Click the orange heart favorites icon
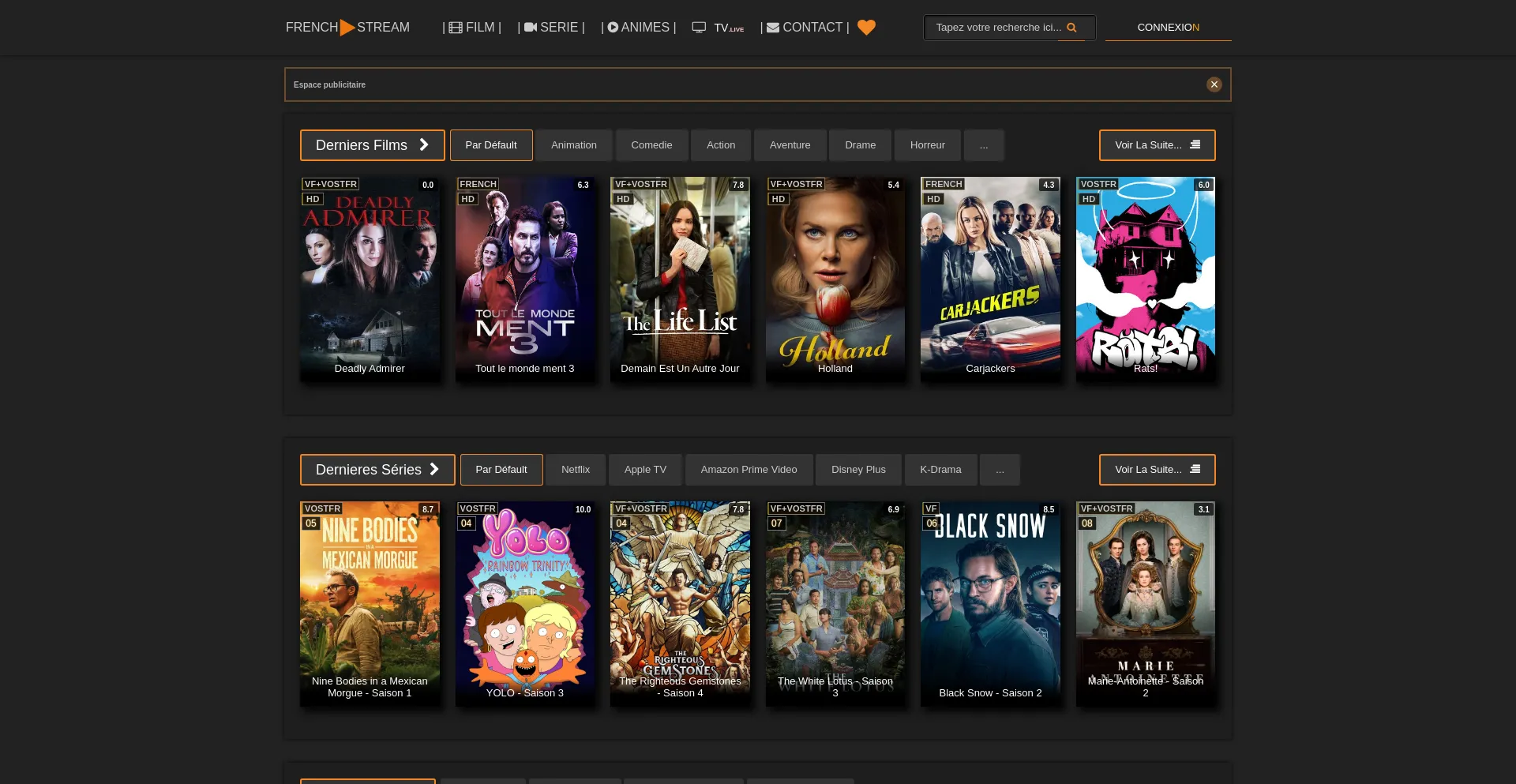This screenshot has width=1516, height=784. coord(867,28)
